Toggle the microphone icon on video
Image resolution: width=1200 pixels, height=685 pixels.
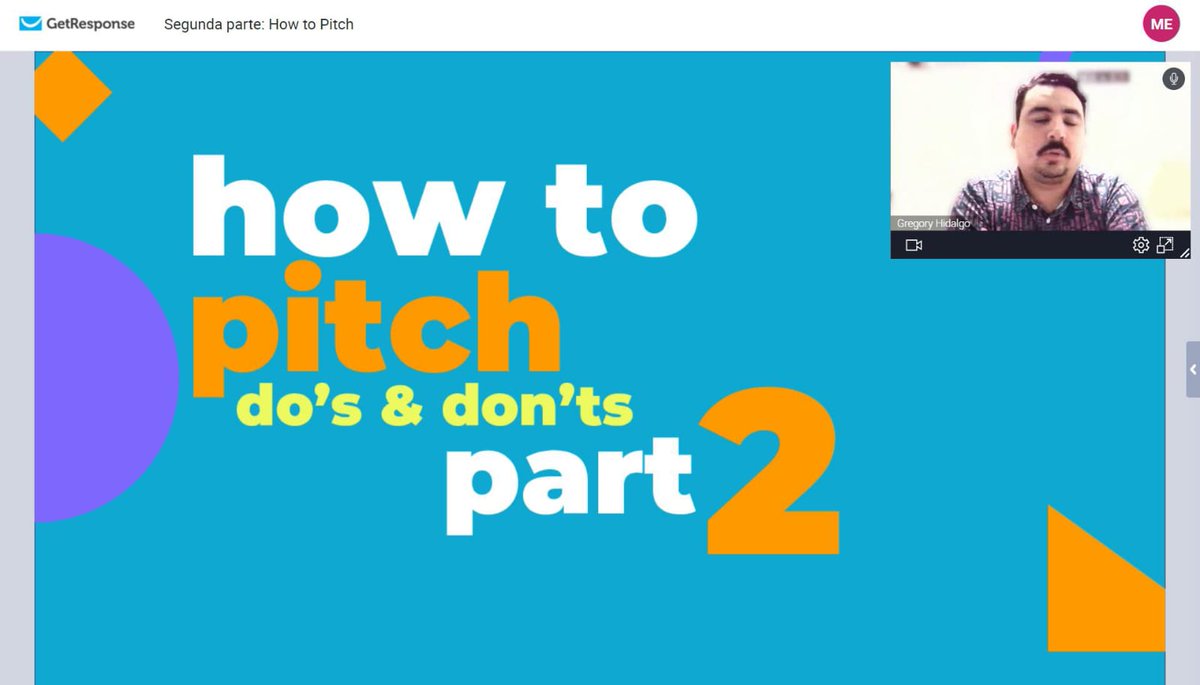(1173, 79)
